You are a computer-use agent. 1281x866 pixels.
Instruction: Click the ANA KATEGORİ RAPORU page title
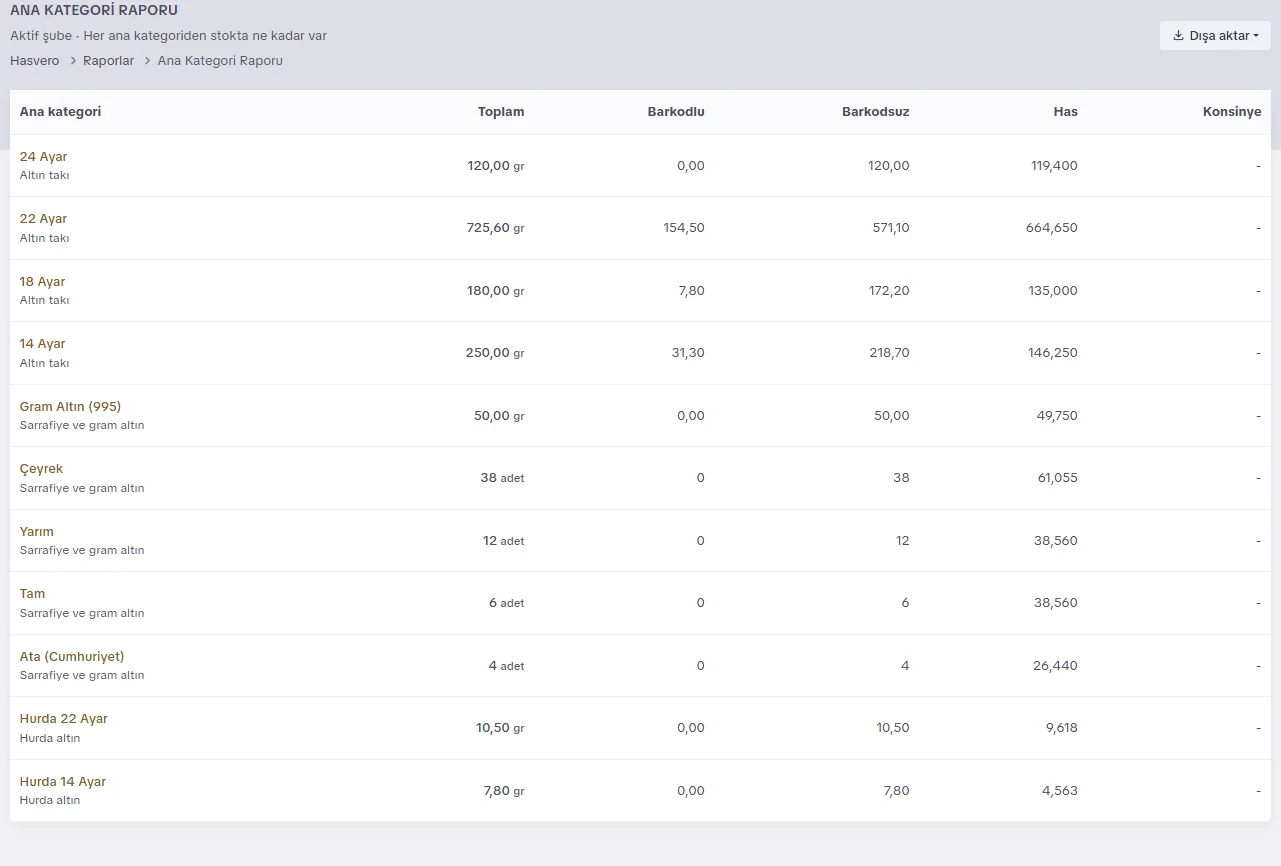(x=94, y=11)
